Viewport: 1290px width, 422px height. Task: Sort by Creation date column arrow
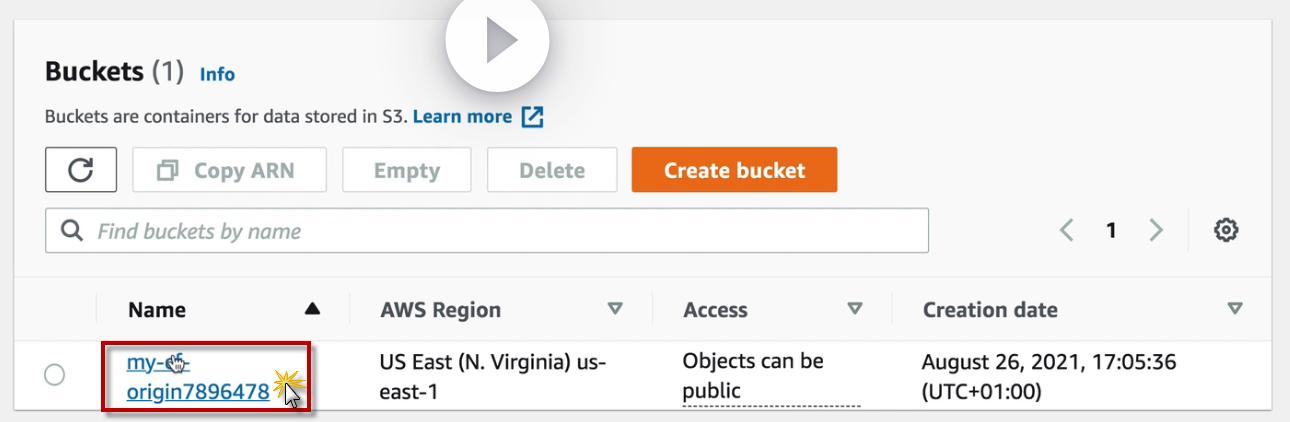tap(1235, 309)
